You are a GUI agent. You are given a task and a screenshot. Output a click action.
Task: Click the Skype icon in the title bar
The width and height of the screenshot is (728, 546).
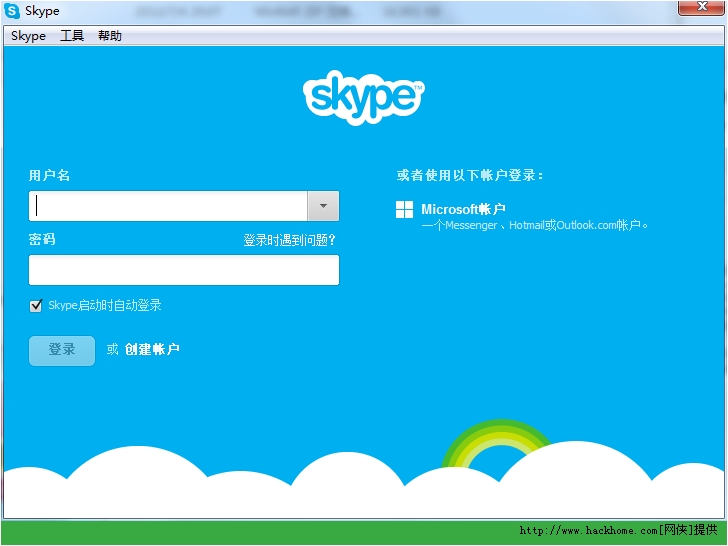tap(12, 11)
